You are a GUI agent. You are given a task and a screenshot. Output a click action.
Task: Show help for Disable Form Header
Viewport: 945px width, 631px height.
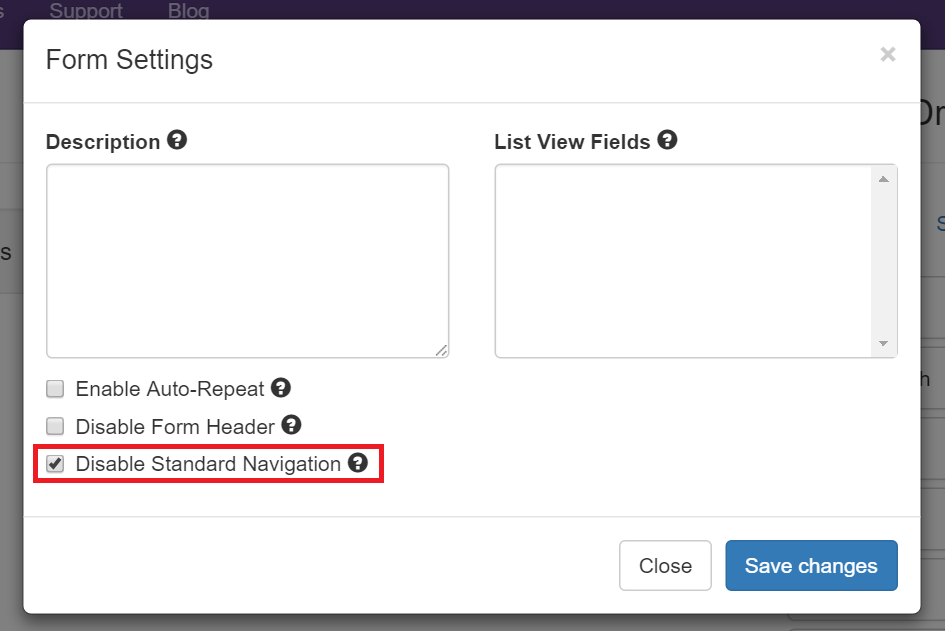point(291,426)
